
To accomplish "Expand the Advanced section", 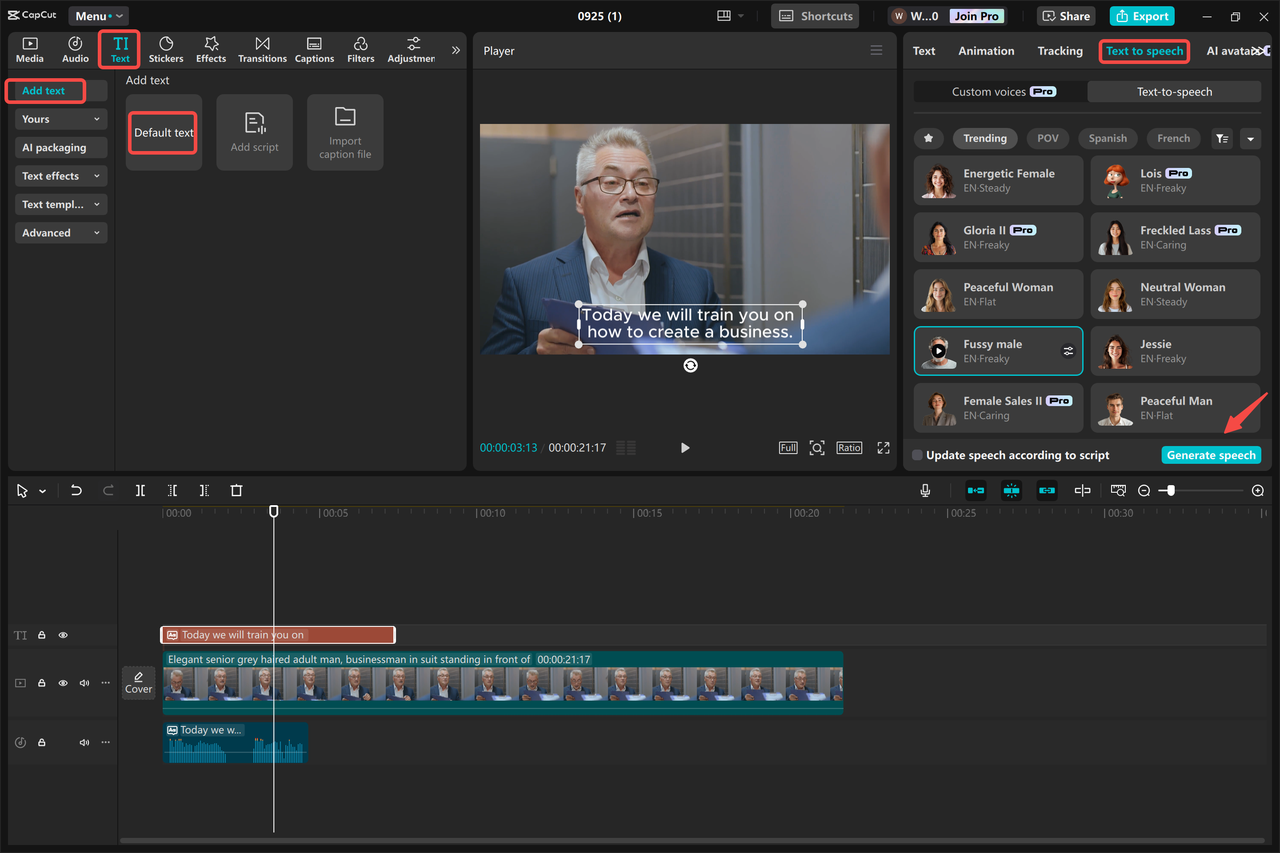I will (x=60, y=232).
